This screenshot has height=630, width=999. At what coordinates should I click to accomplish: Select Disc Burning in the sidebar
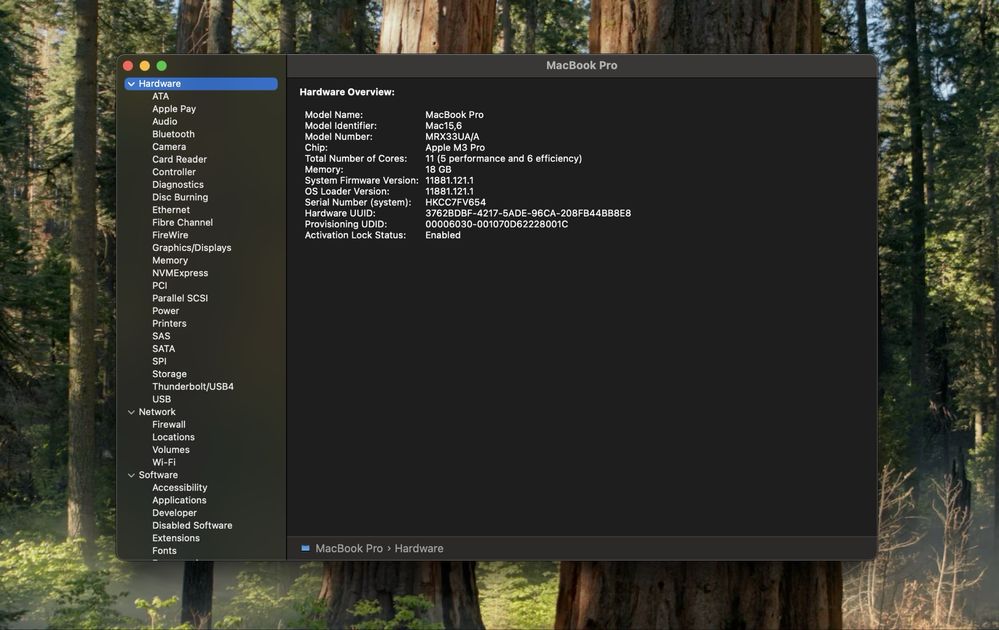pyautogui.click(x=180, y=197)
